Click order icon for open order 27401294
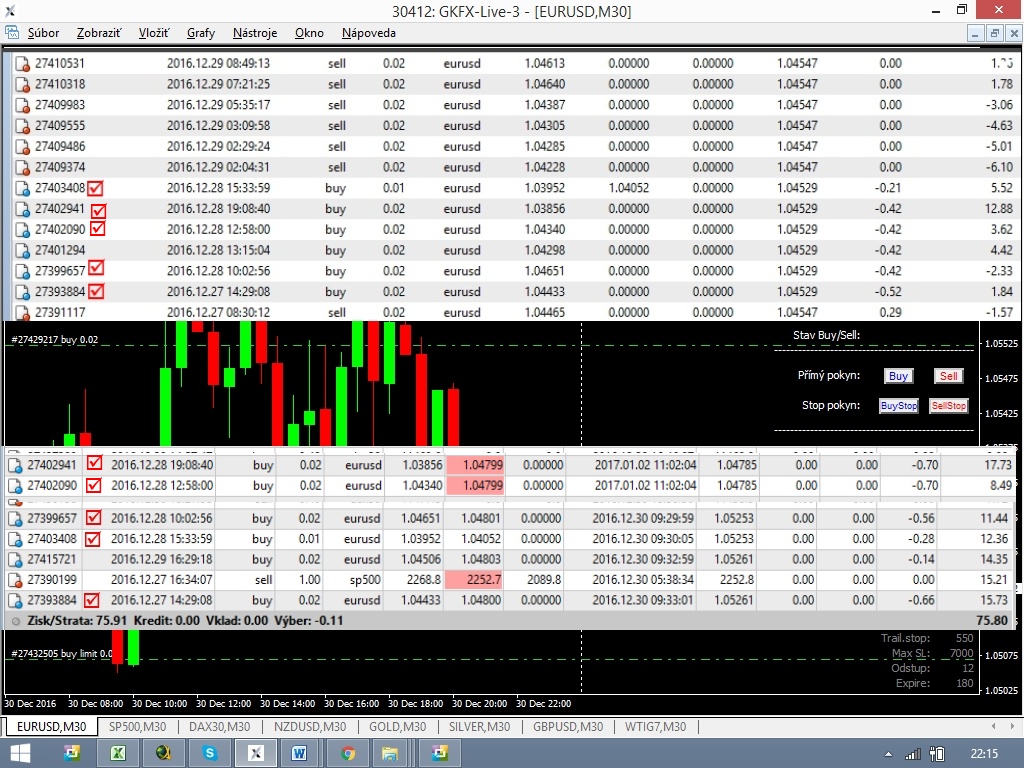1024x768 pixels. [22, 251]
